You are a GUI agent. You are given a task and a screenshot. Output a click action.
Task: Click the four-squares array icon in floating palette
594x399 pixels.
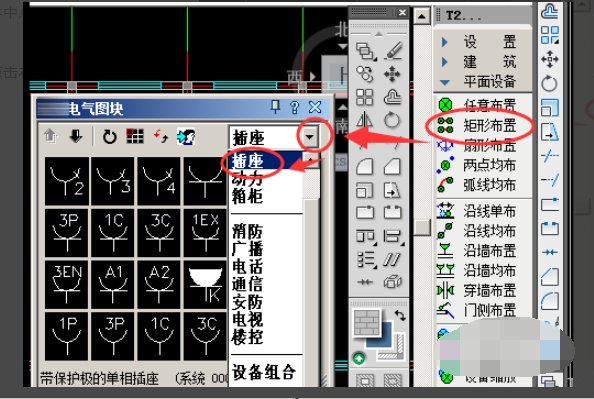364,97
